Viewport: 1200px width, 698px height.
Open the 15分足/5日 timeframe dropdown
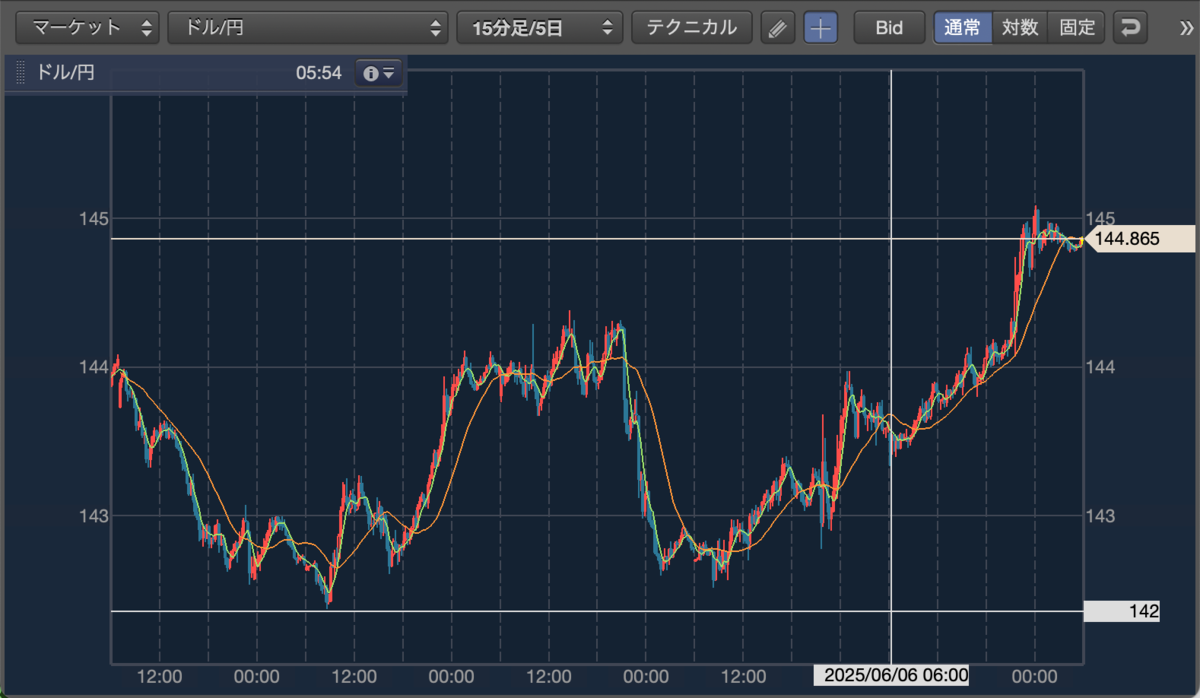point(540,28)
